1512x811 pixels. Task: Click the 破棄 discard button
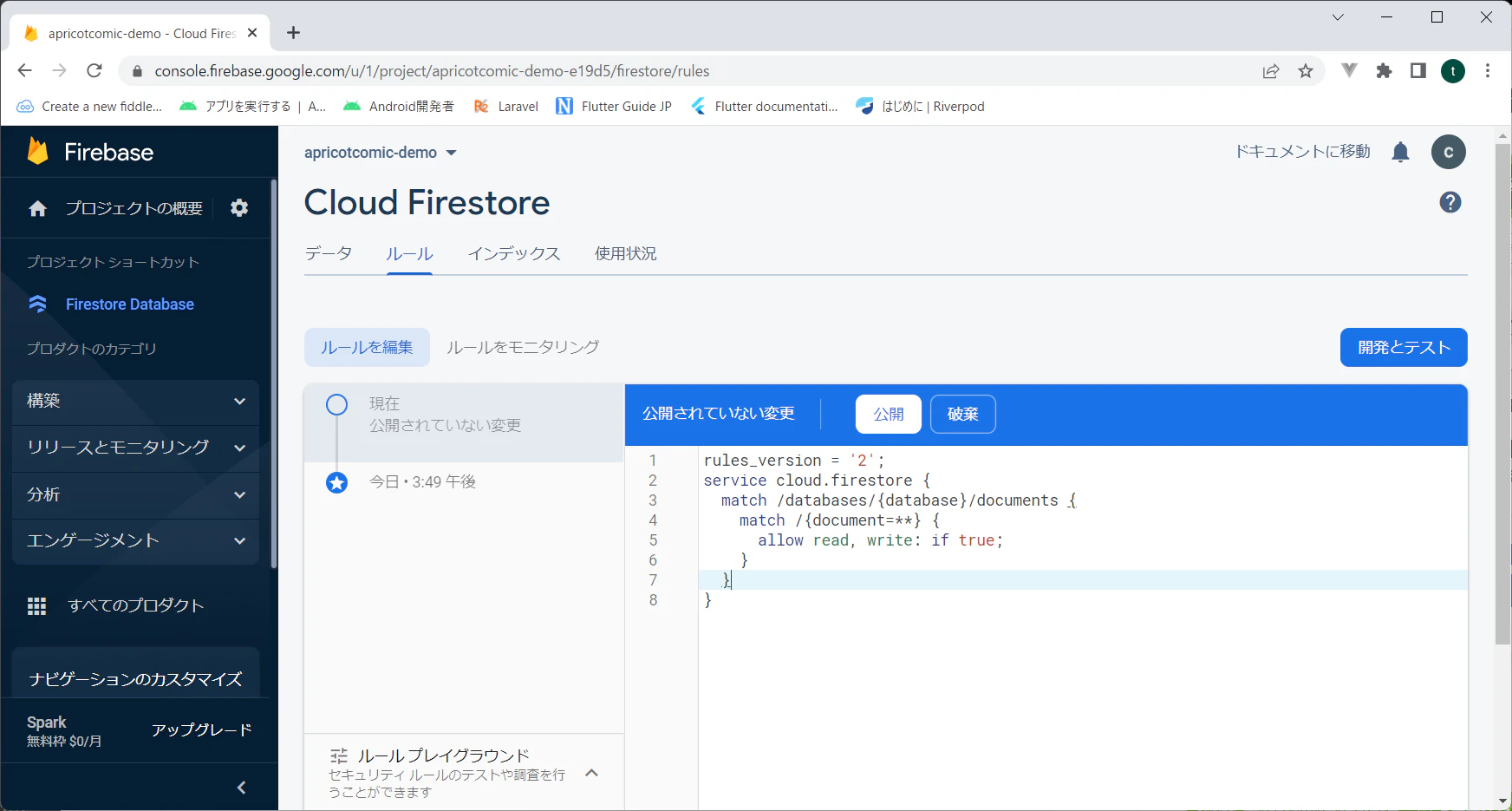963,415
